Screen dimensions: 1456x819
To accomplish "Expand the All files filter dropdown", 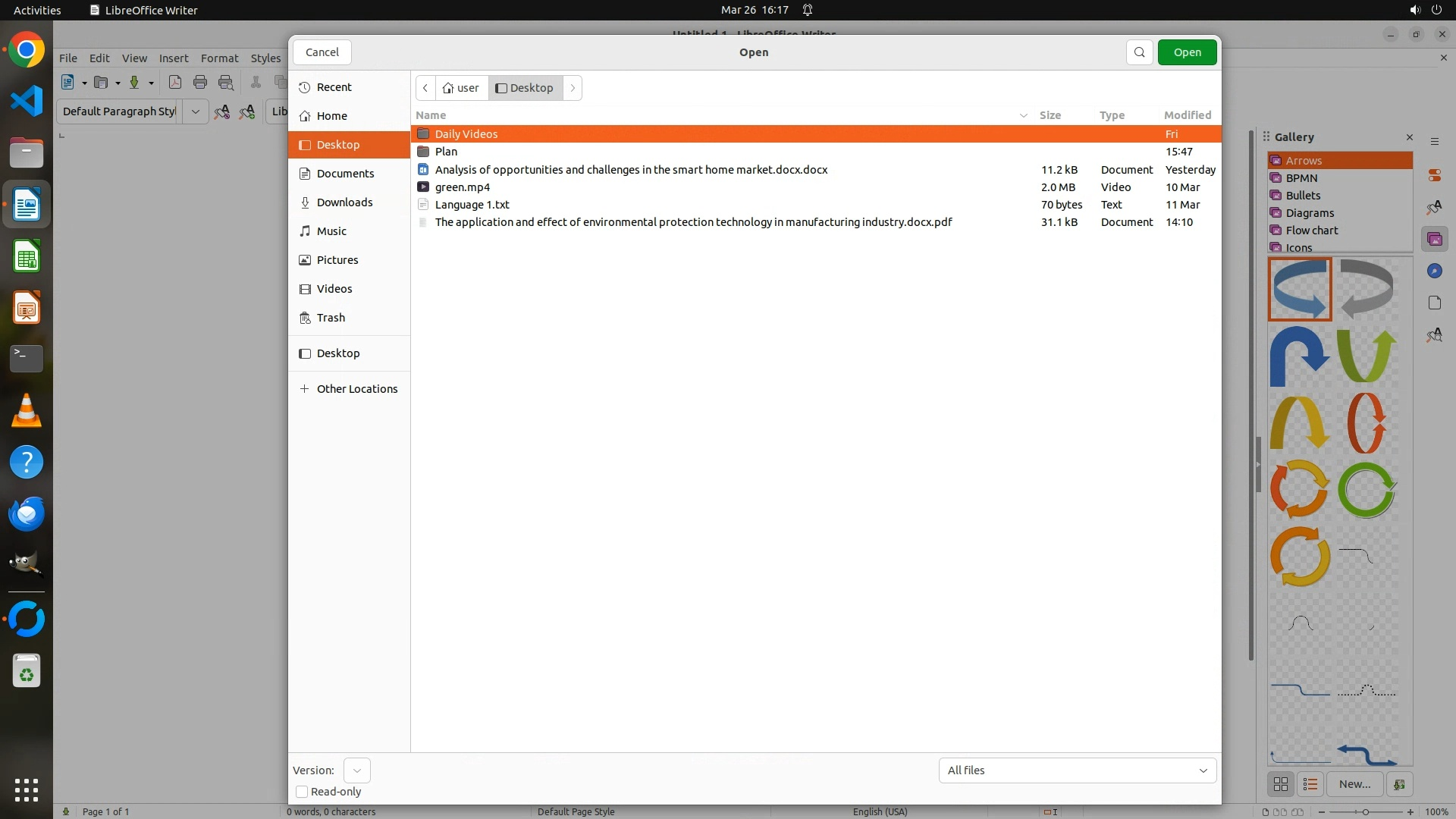I will [x=1077, y=770].
